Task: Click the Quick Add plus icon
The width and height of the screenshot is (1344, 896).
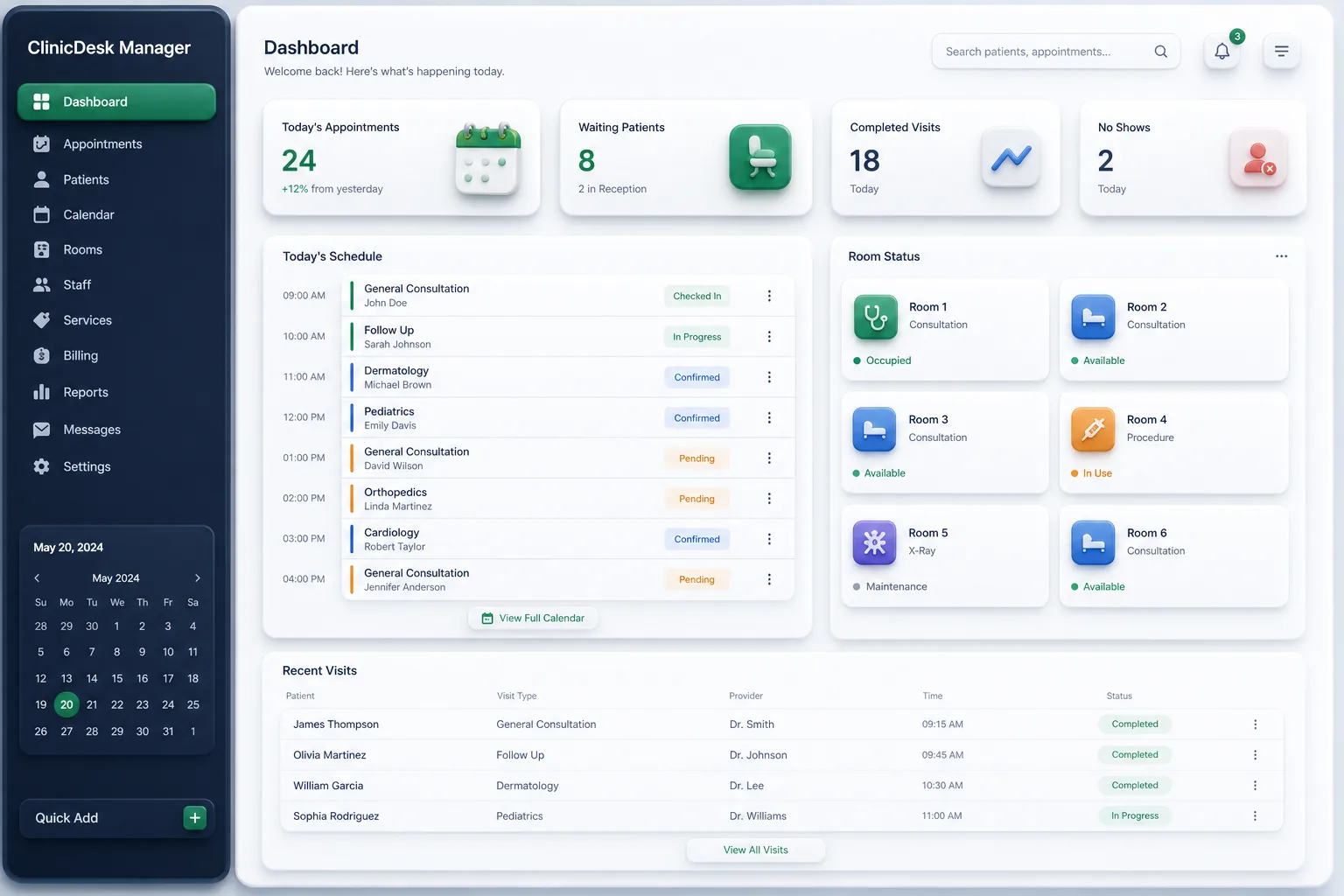Action: [194, 817]
